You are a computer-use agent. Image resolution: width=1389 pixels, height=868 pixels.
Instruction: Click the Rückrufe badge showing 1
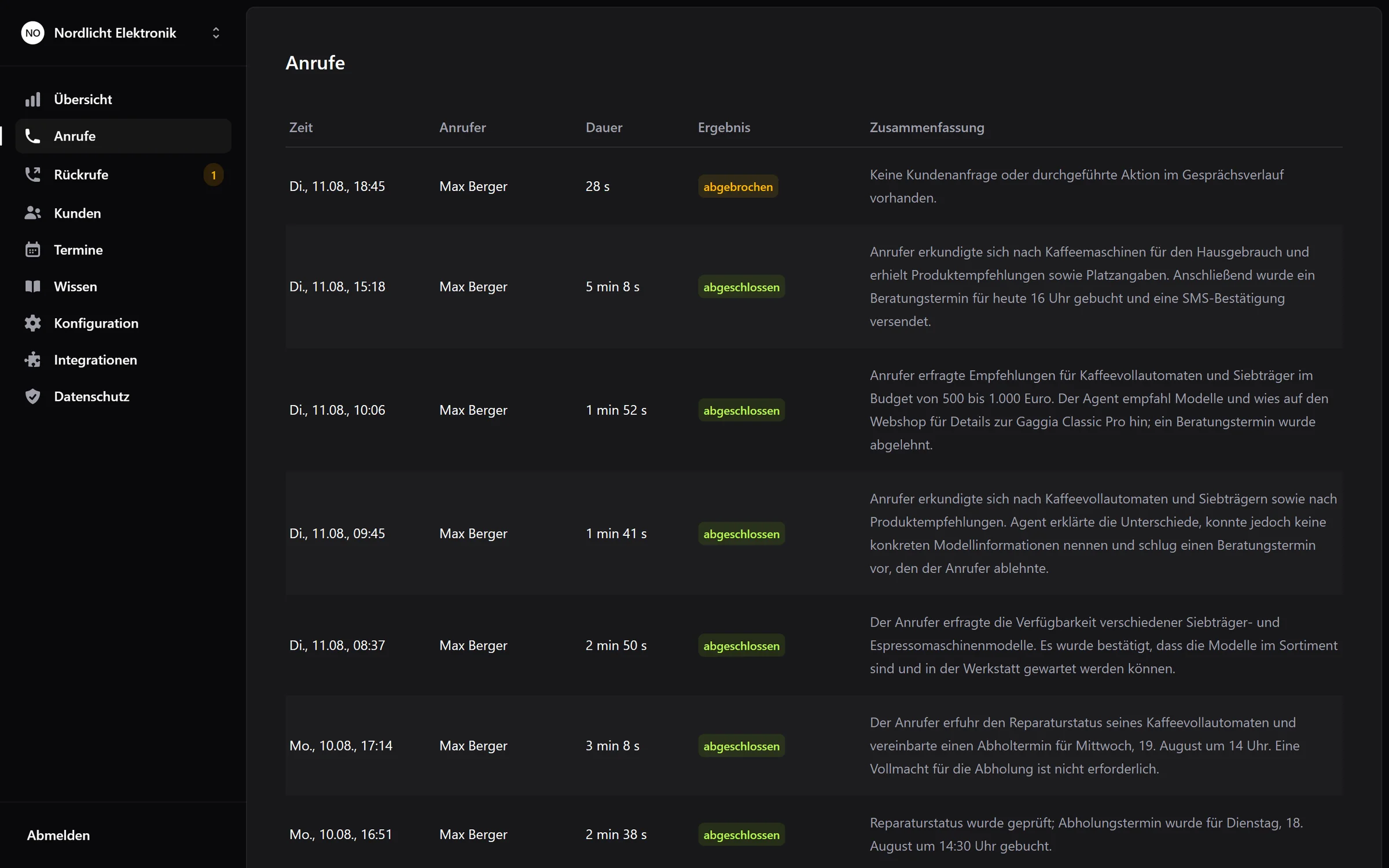tap(214, 175)
